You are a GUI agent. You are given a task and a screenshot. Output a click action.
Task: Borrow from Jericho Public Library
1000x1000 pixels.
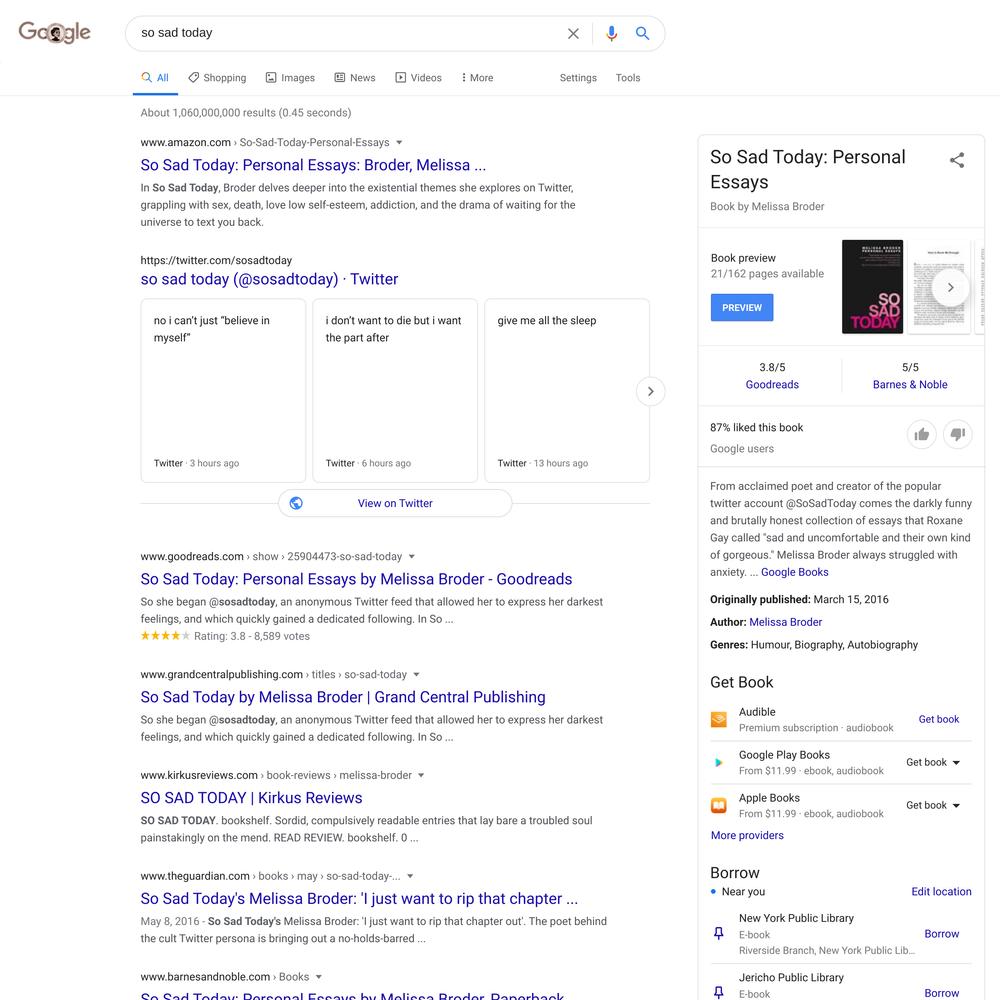coord(942,993)
